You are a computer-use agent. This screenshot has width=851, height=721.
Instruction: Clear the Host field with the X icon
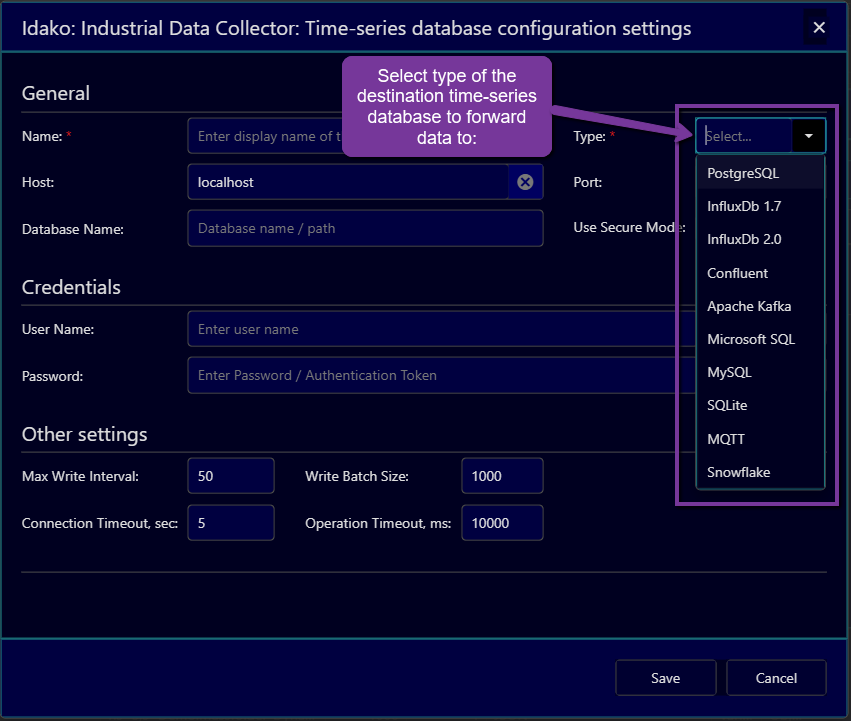pyautogui.click(x=525, y=182)
